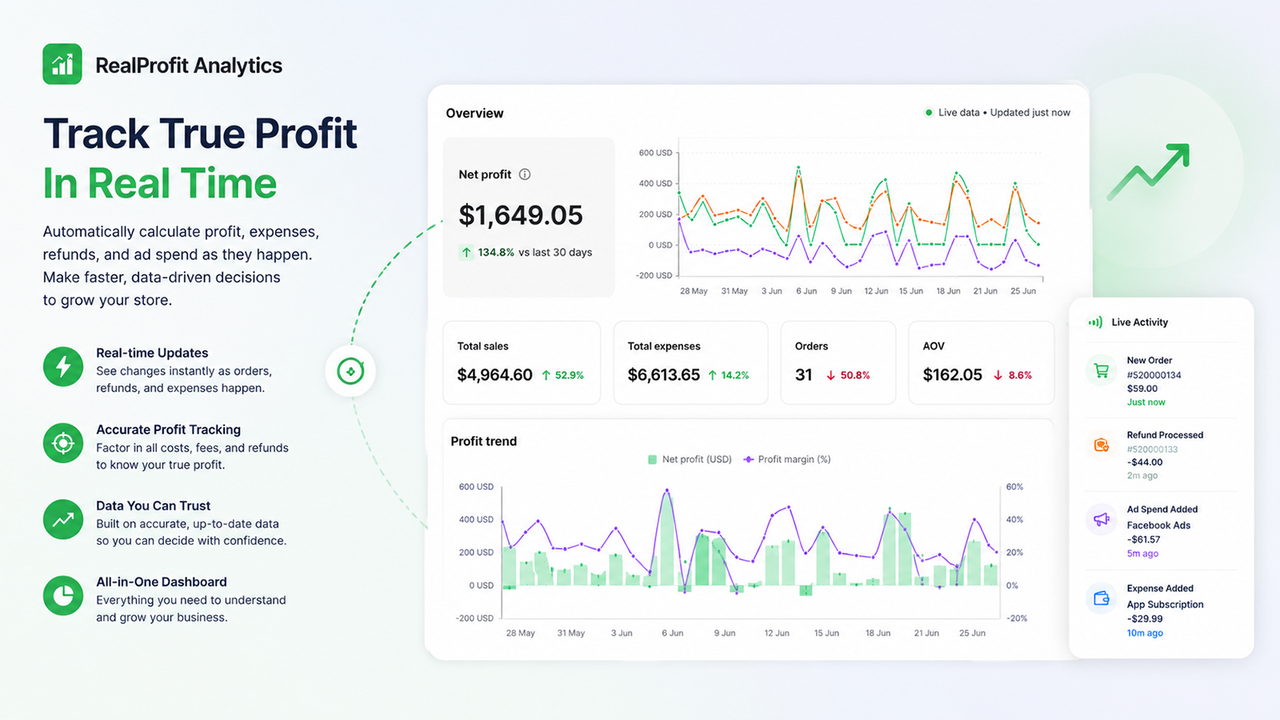1280x720 pixels.
Task: Click the Net profit info icon
Action: tap(525, 174)
